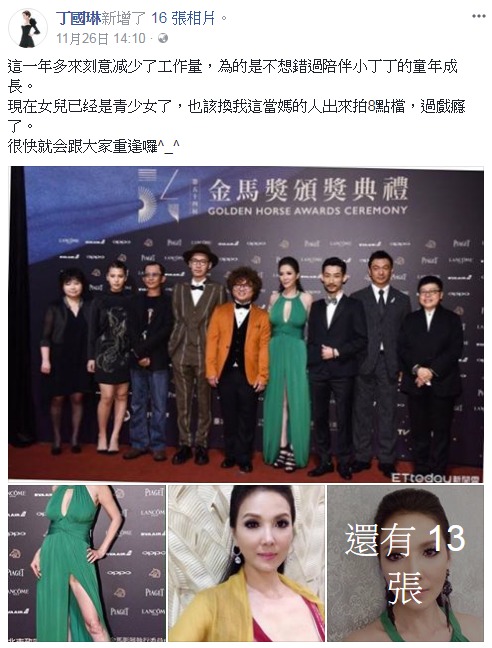Open the post options three-dots menu
Image resolution: width=492 pixels, height=648 pixels.
tap(478, 16)
